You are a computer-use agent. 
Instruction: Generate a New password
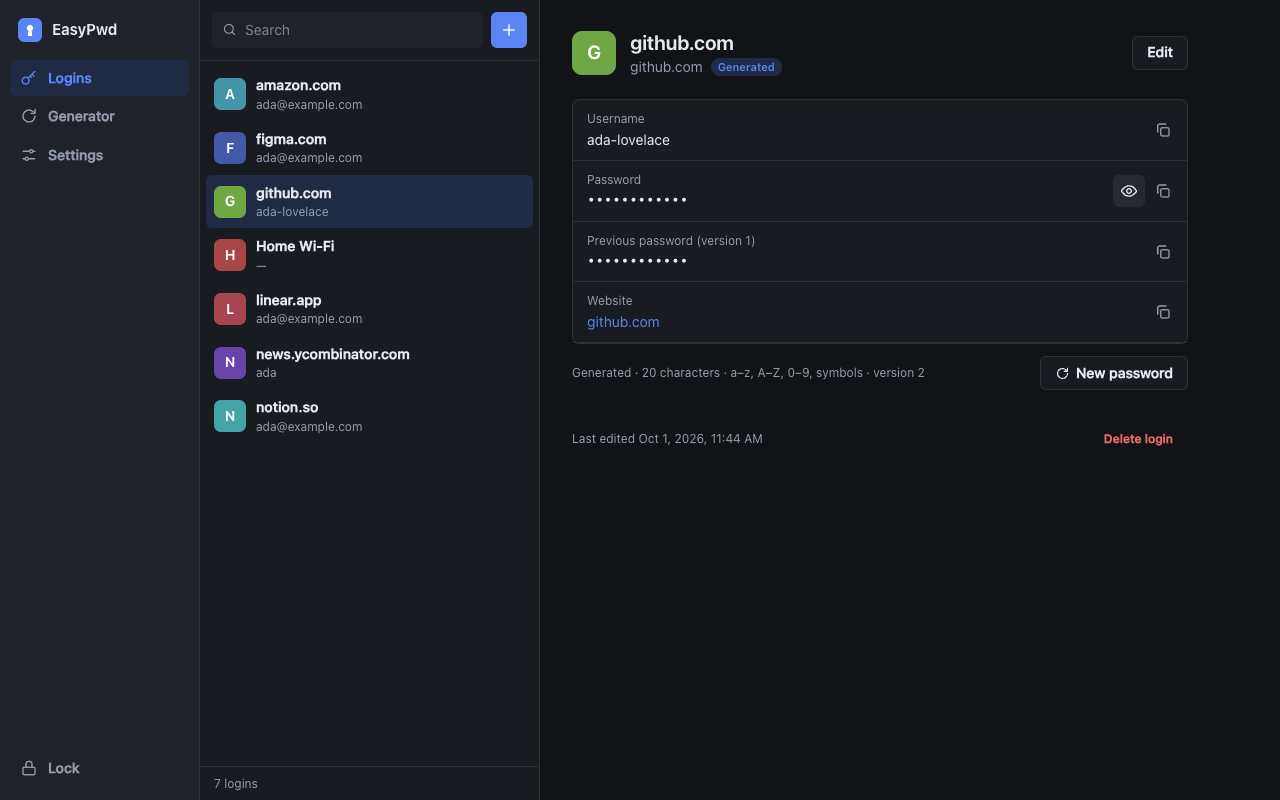pyautogui.click(x=1114, y=373)
